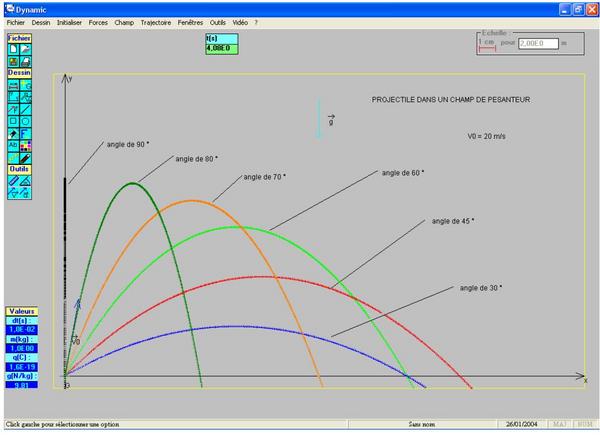Viewport: 600px width, 438px height.
Task: Select the paint bucket fill tool
Action: pyautogui.click(x=13, y=134)
